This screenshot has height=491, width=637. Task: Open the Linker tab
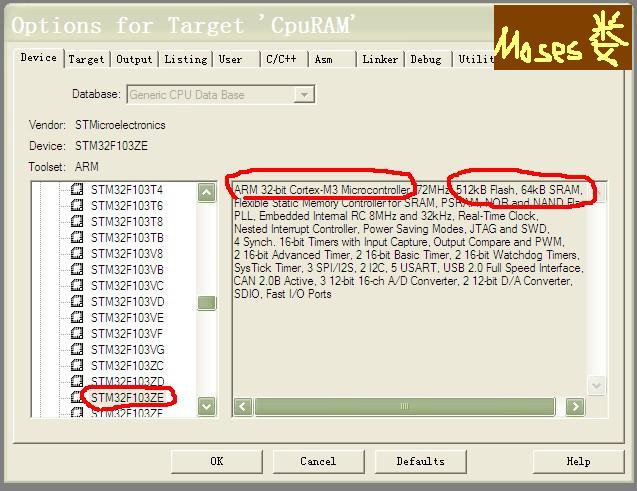click(x=380, y=60)
